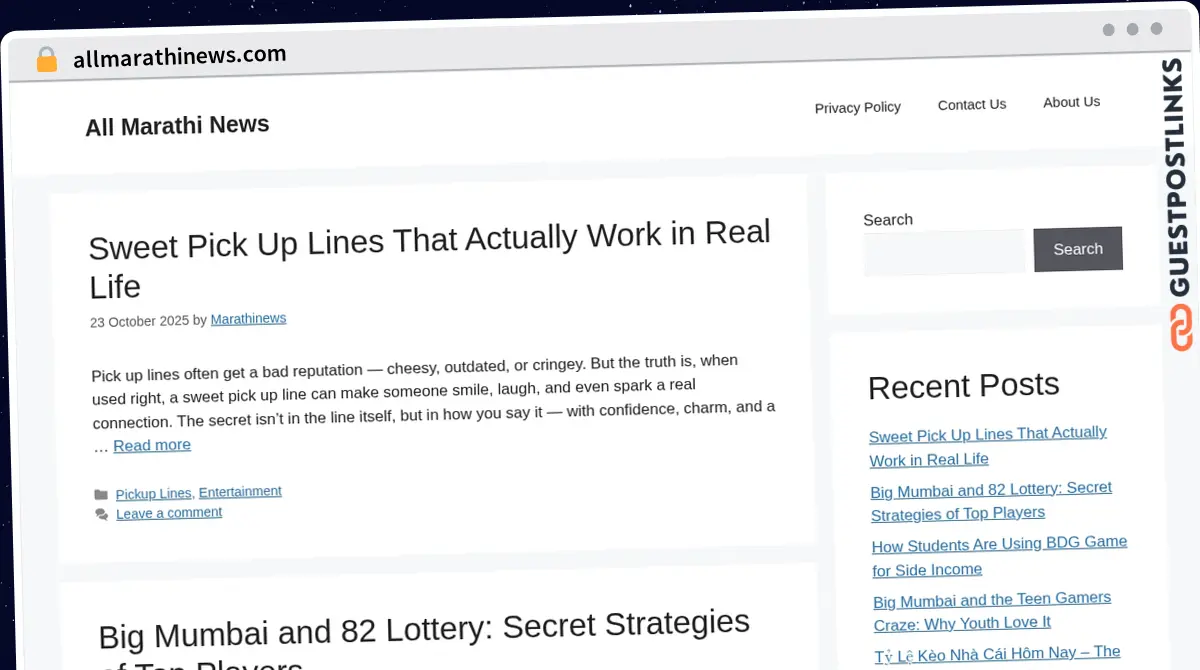Image resolution: width=1200 pixels, height=670 pixels.
Task: Click the allmarathinews.com address text
Action: [180, 56]
